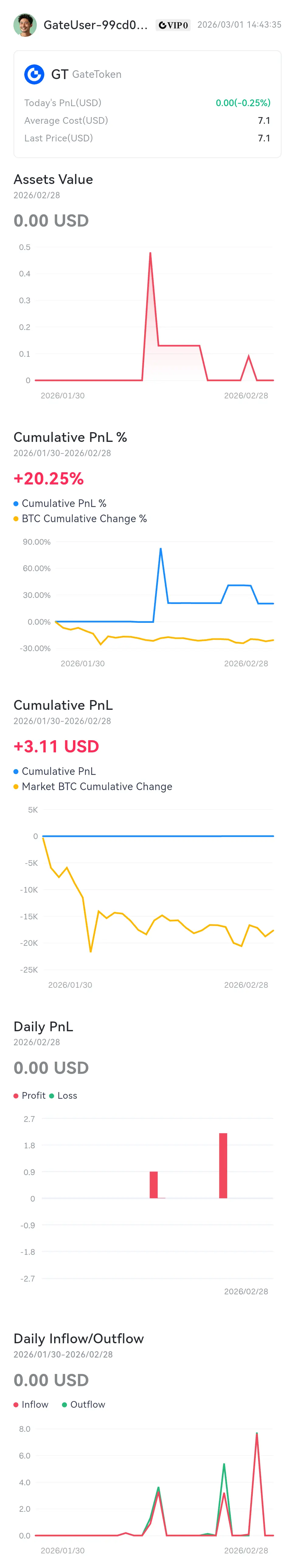
Task: Click the VIP 0 badge
Action: (173, 25)
